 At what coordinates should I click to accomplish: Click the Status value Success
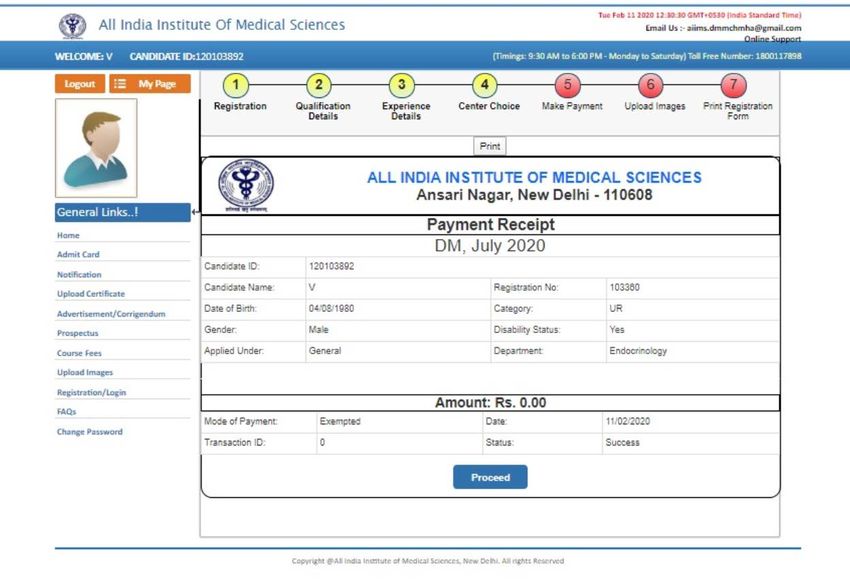[622, 442]
